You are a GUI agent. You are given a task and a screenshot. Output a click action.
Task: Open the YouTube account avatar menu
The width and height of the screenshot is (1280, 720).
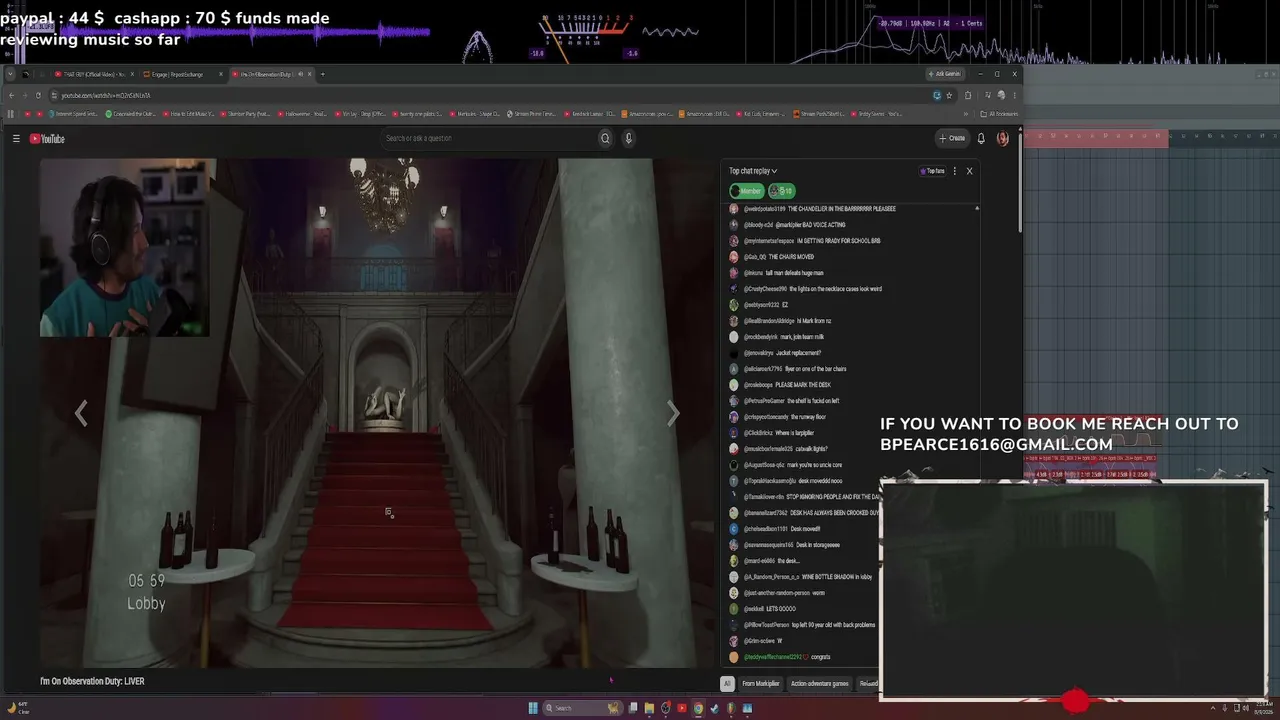(x=1003, y=138)
